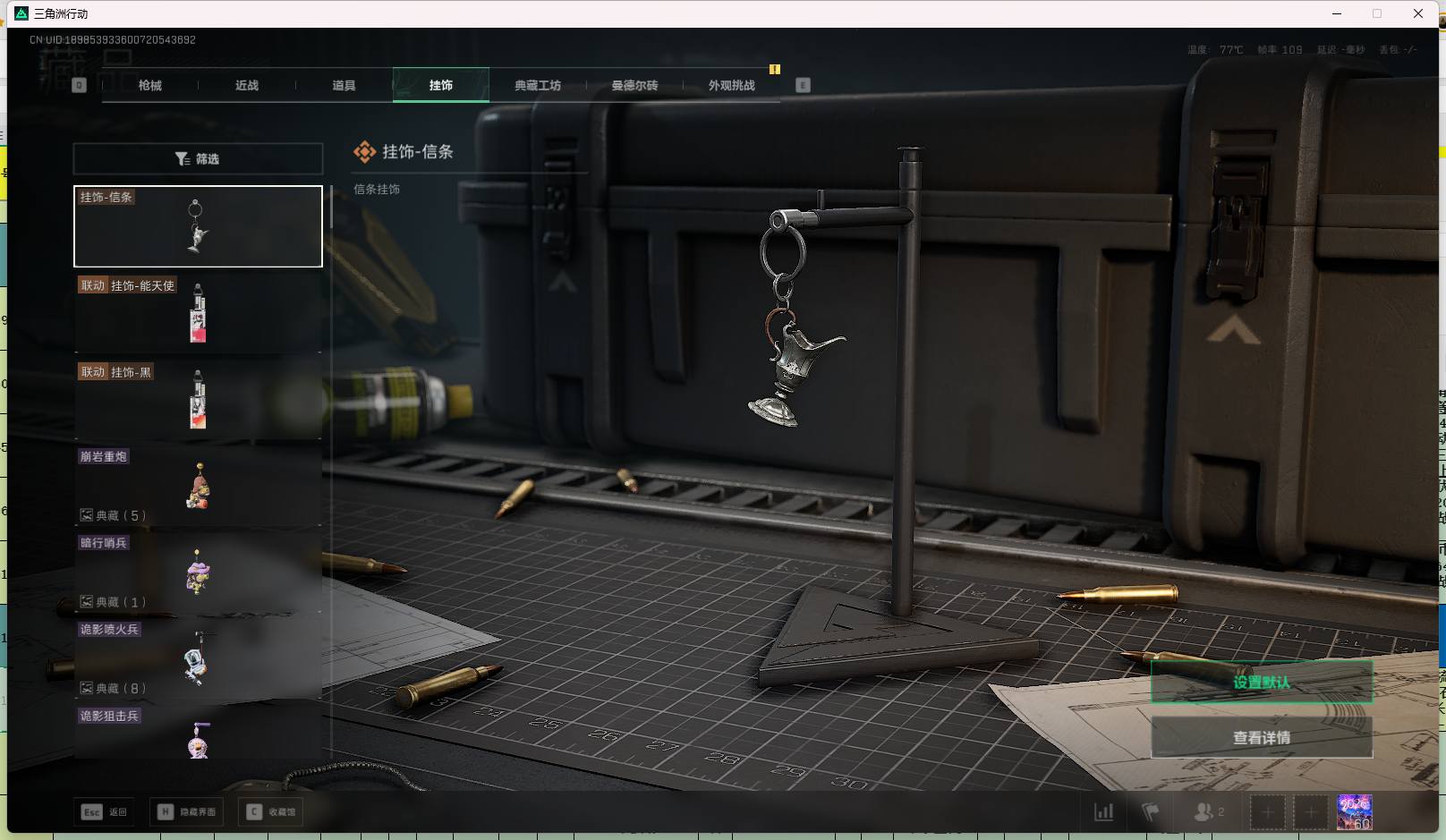Screen dimensions: 1446x840
Task: Open the friends icon showing 2
Action: coord(1209,812)
